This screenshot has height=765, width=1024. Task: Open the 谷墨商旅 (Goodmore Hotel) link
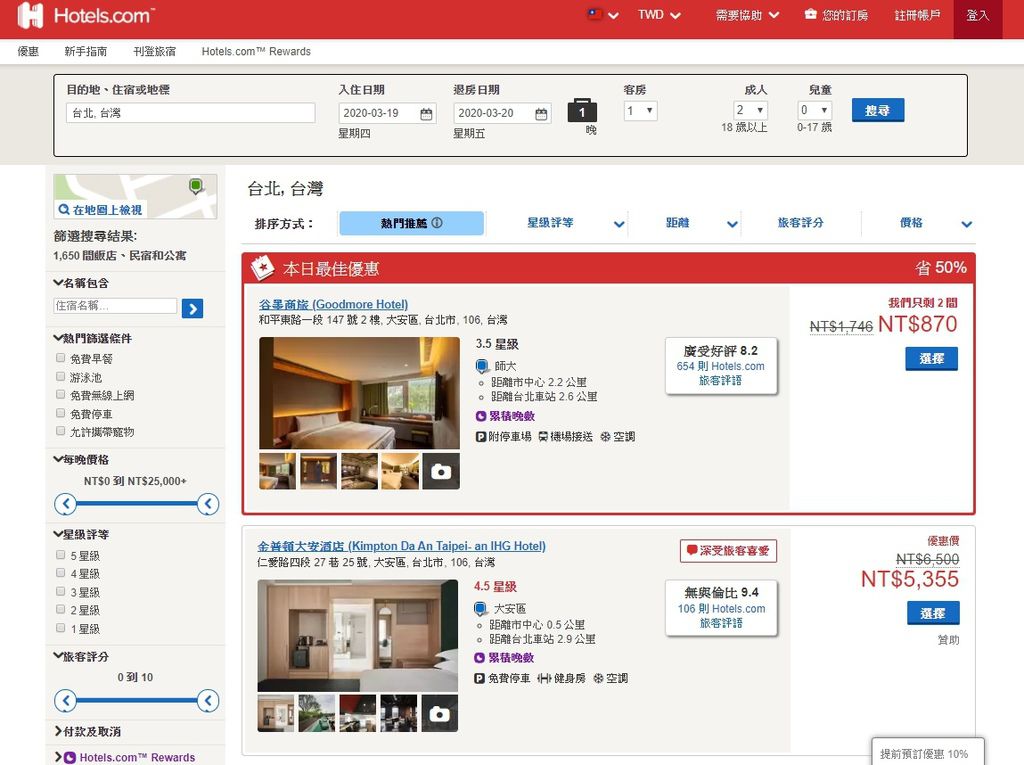click(333, 304)
